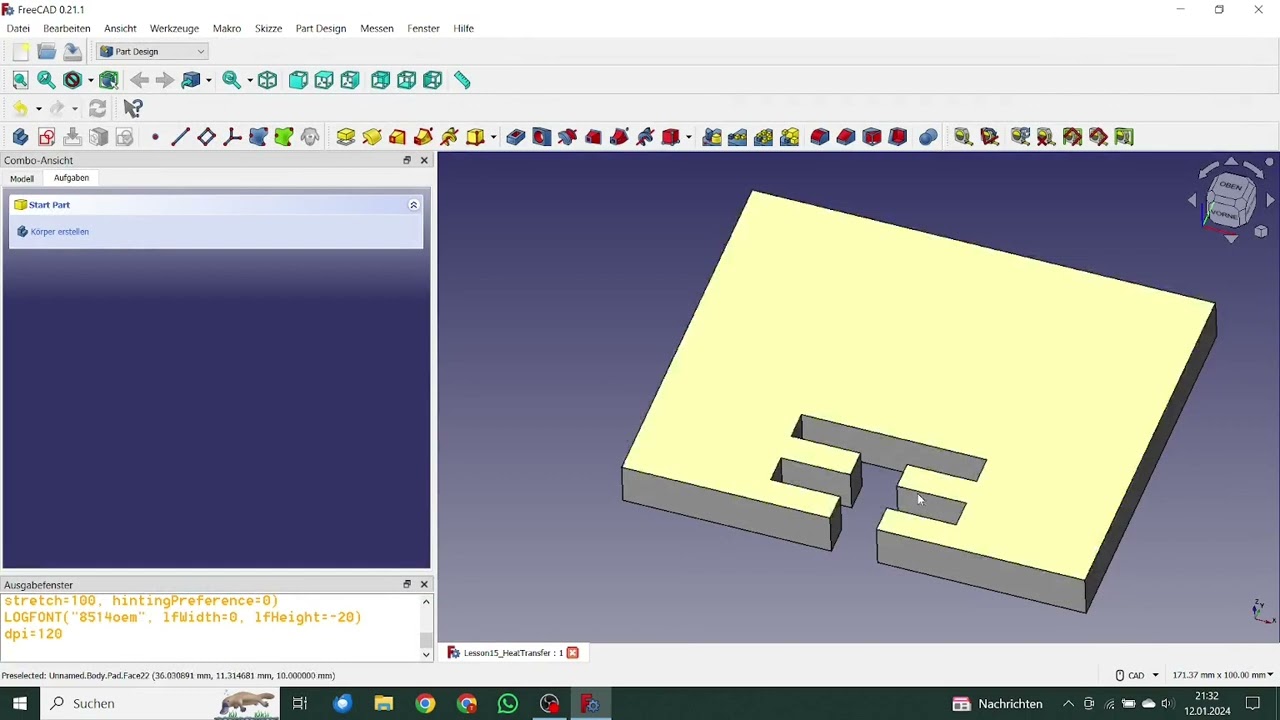The width and height of the screenshot is (1280, 720).
Task: Click the Groove tool icon
Action: tap(568, 137)
